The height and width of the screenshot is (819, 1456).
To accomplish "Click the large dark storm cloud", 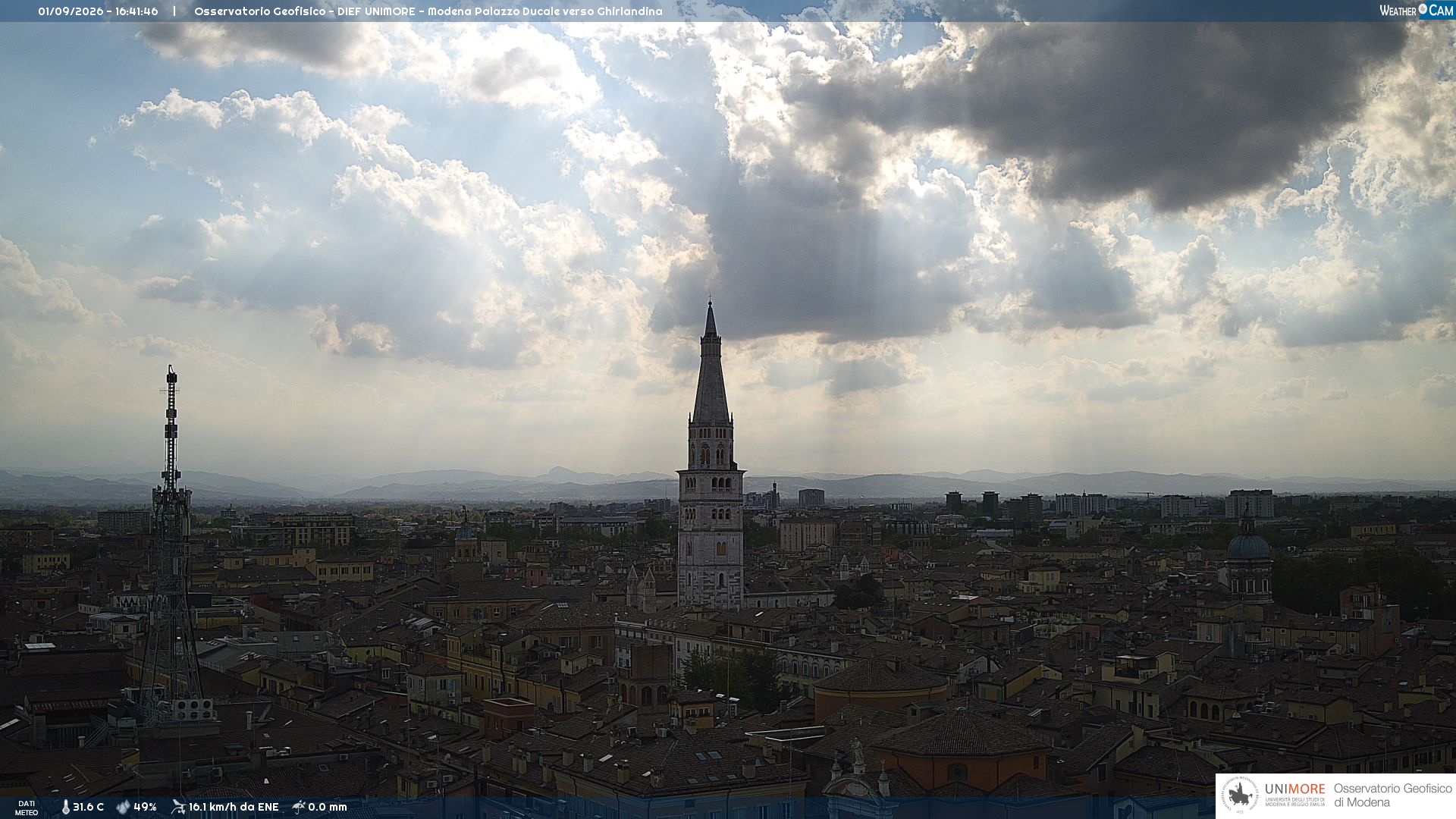I will click(x=1100, y=106).
